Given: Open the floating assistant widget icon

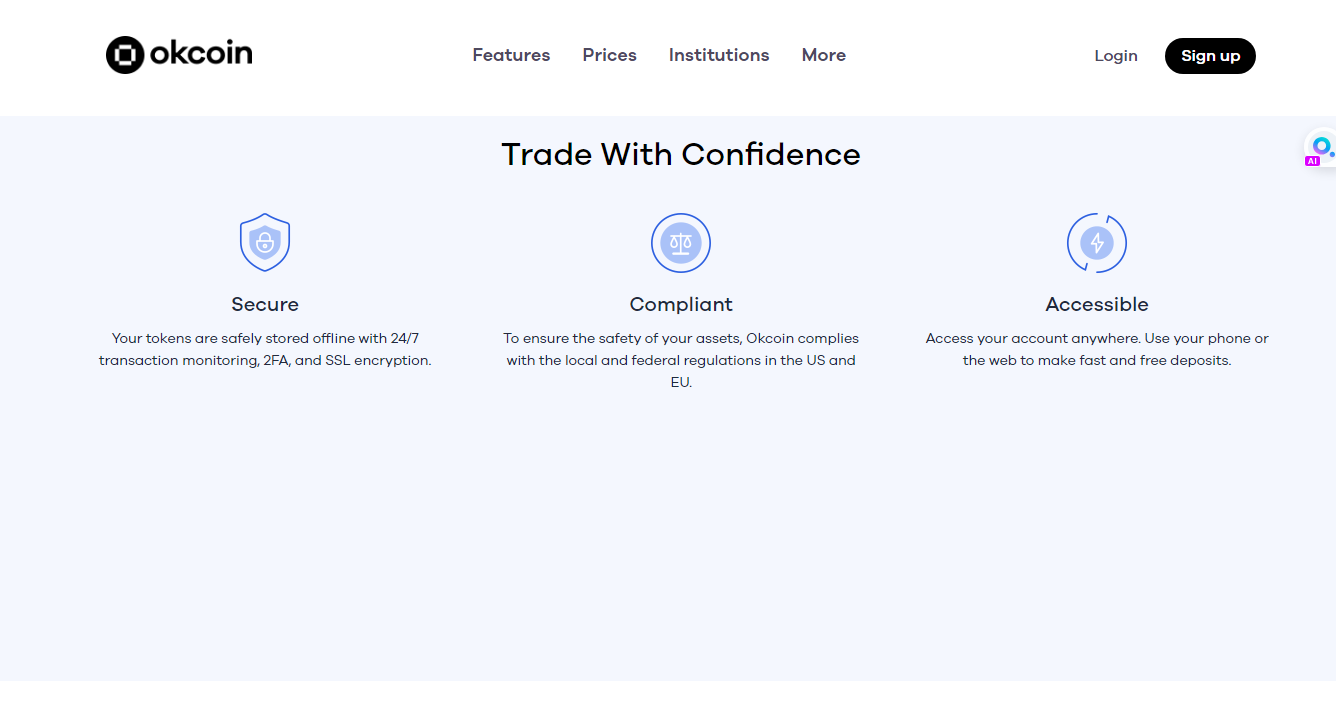Looking at the screenshot, I should click(x=1321, y=146).
